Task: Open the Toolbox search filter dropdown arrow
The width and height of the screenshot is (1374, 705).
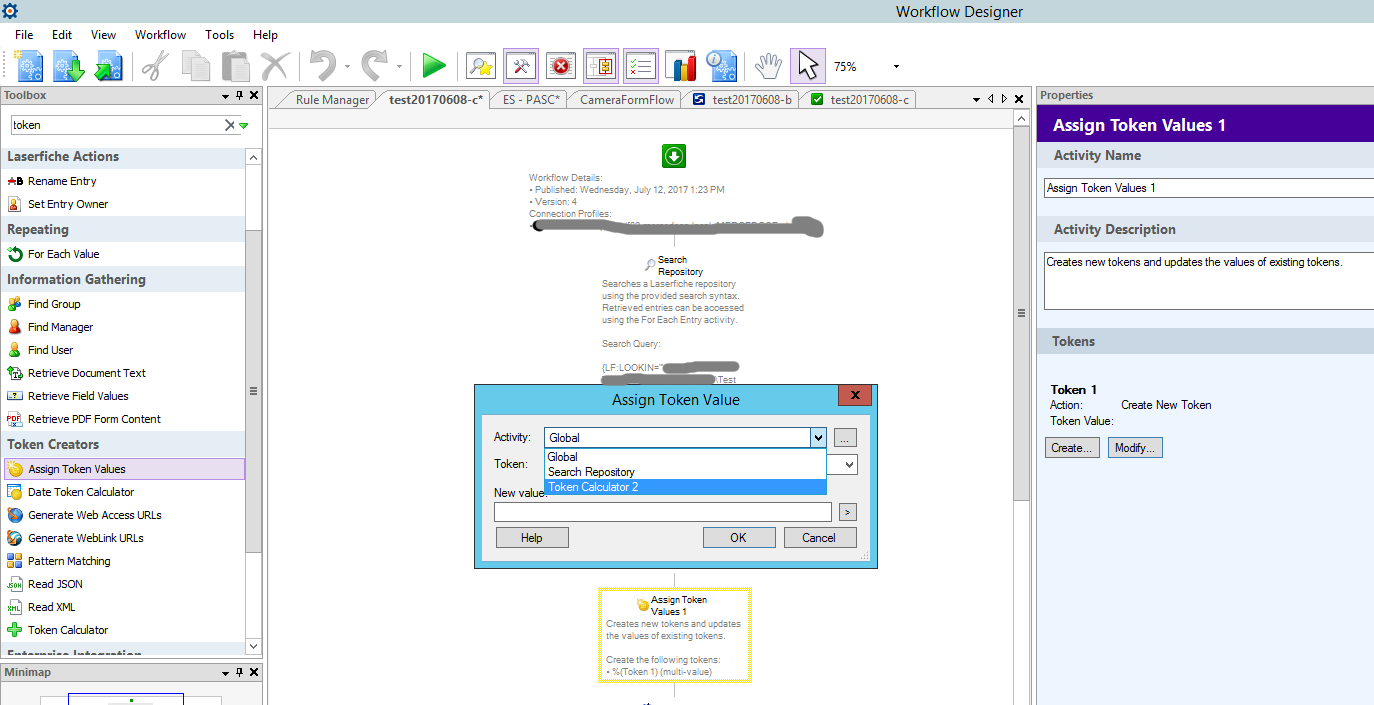Action: (x=243, y=126)
